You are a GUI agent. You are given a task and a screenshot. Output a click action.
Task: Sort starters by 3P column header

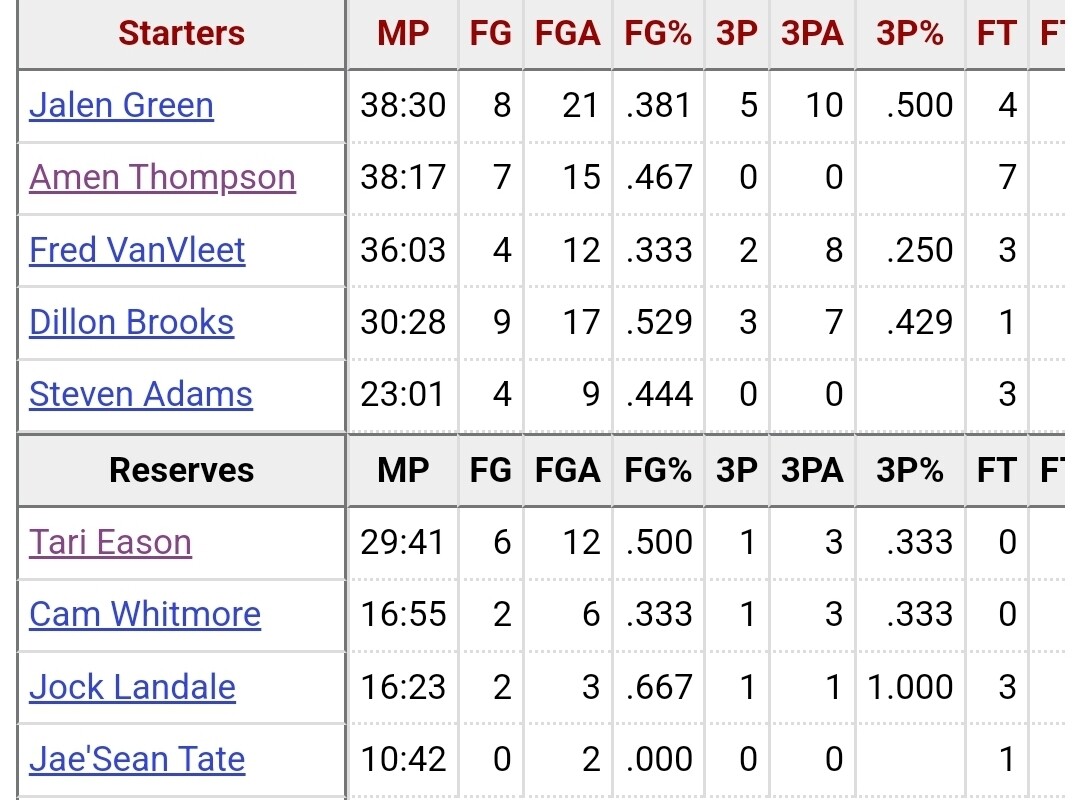(736, 33)
